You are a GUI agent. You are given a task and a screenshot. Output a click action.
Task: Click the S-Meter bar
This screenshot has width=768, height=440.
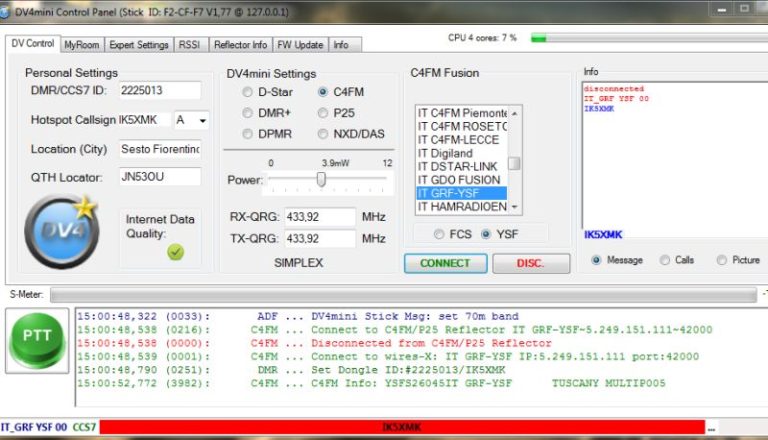tap(403, 294)
